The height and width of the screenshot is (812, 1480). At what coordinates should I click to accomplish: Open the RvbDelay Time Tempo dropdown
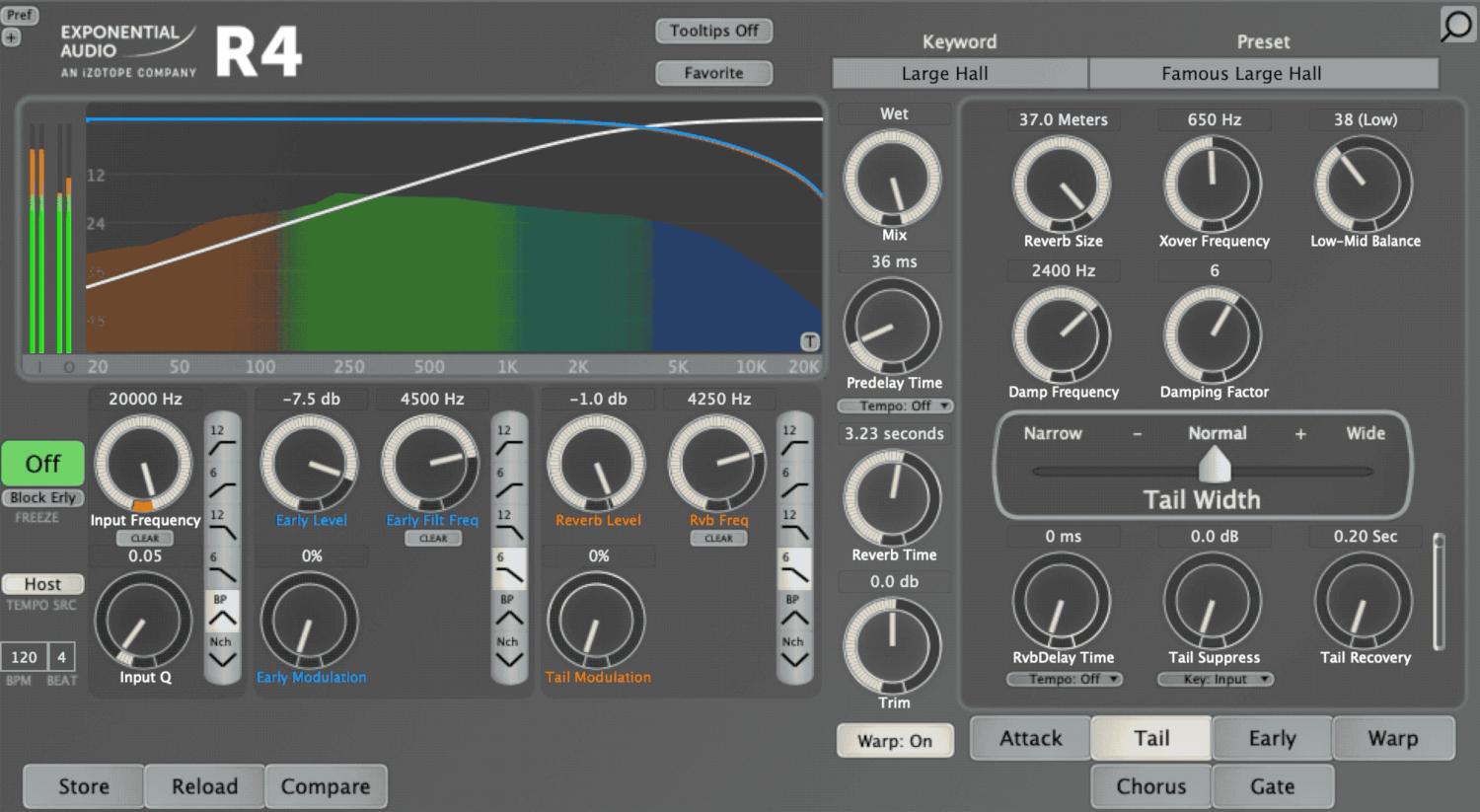coord(1064,679)
